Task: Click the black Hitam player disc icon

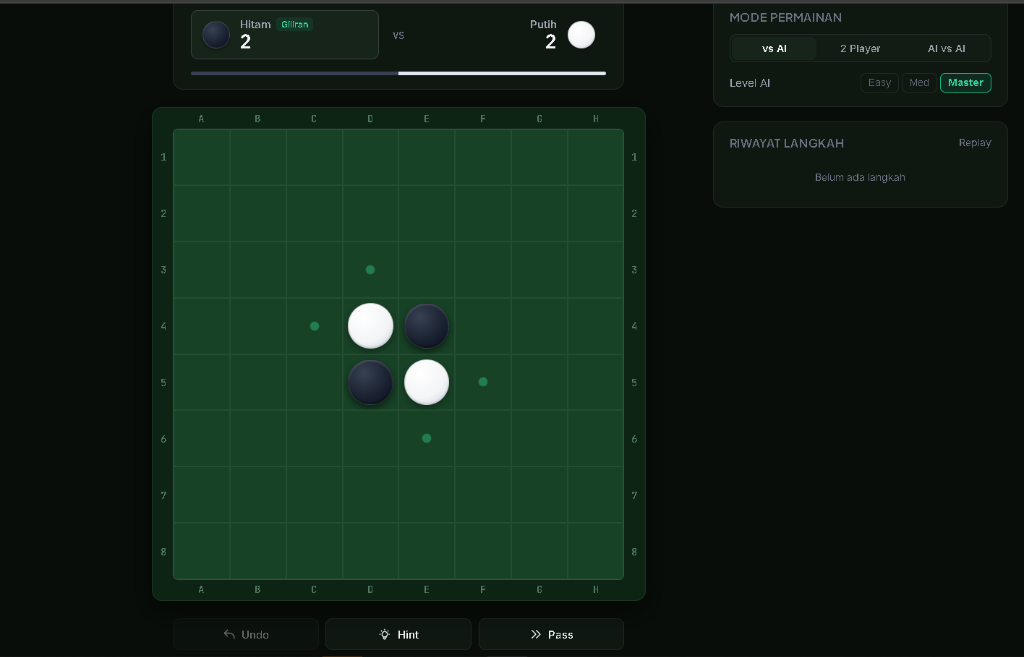Action: [216, 35]
